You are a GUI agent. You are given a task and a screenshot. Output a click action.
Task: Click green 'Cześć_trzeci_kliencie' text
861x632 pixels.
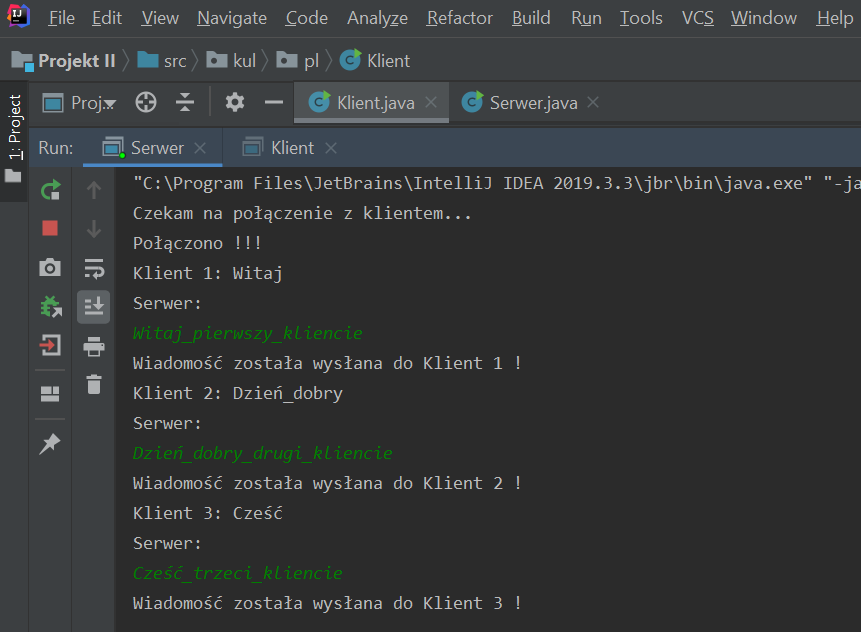[x=238, y=573]
